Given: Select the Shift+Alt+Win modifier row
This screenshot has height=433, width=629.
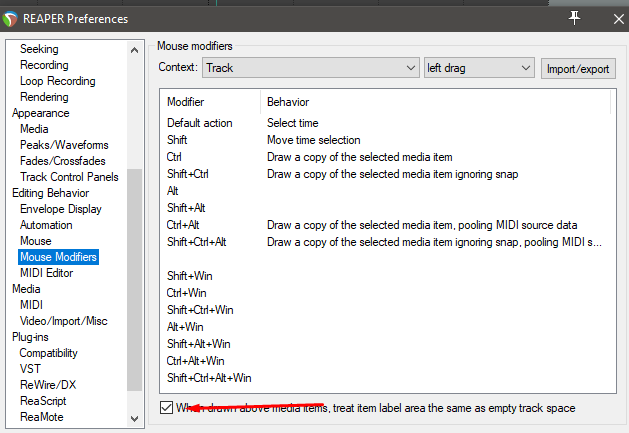Looking at the screenshot, I should [388, 344].
